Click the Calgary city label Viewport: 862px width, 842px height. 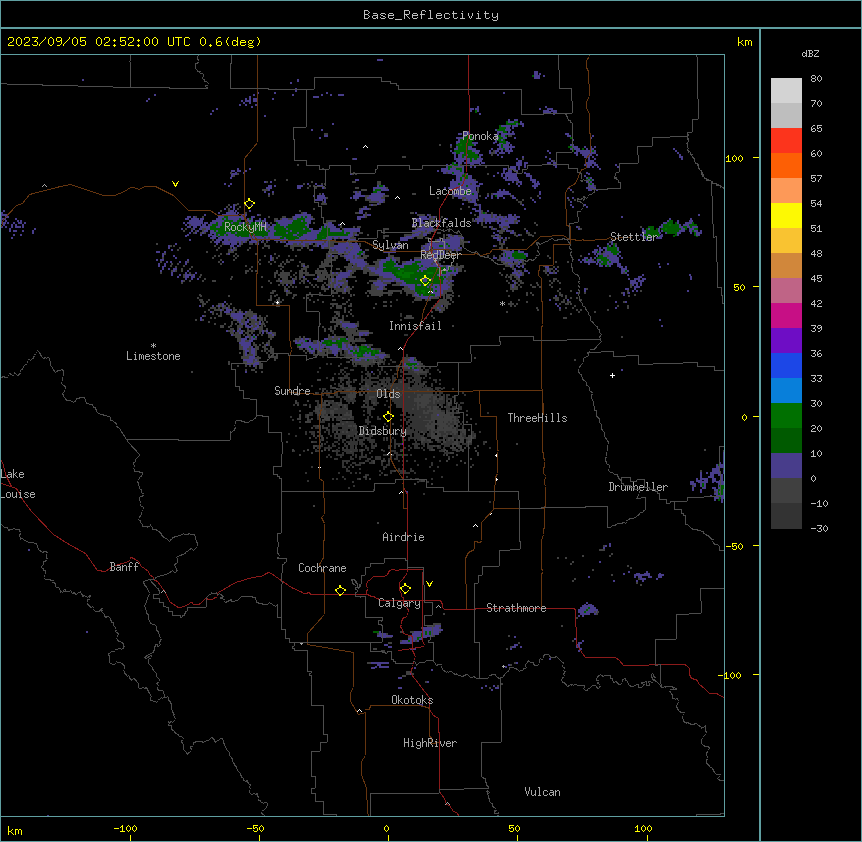pyautogui.click(x=399, y=603)
